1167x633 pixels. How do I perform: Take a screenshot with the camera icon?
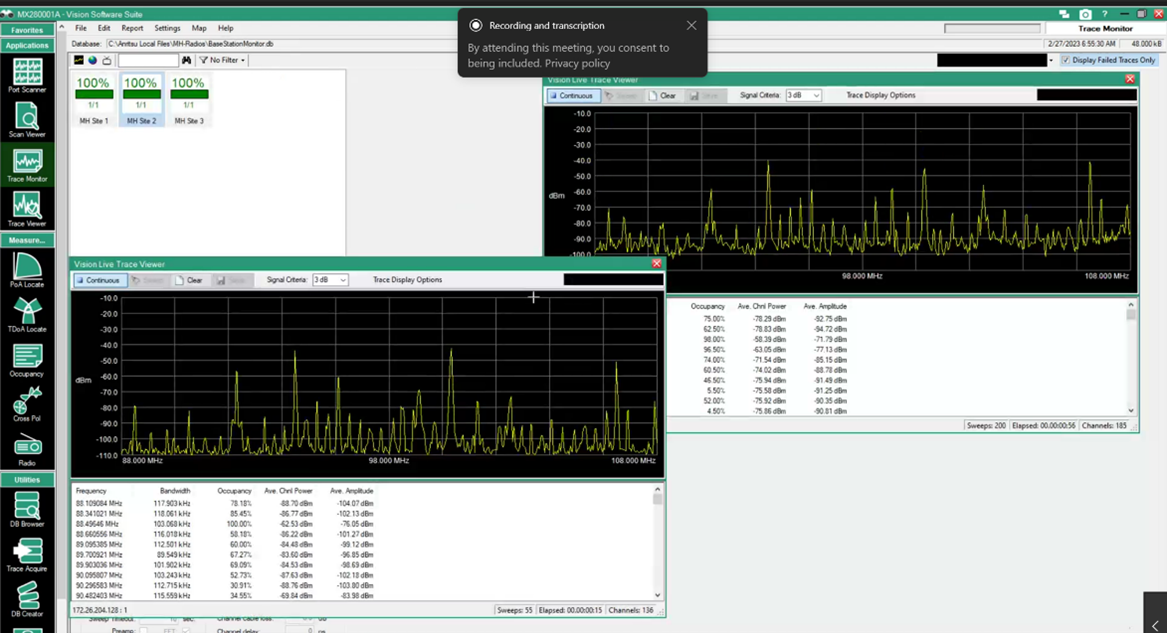tap(1085, 14)
